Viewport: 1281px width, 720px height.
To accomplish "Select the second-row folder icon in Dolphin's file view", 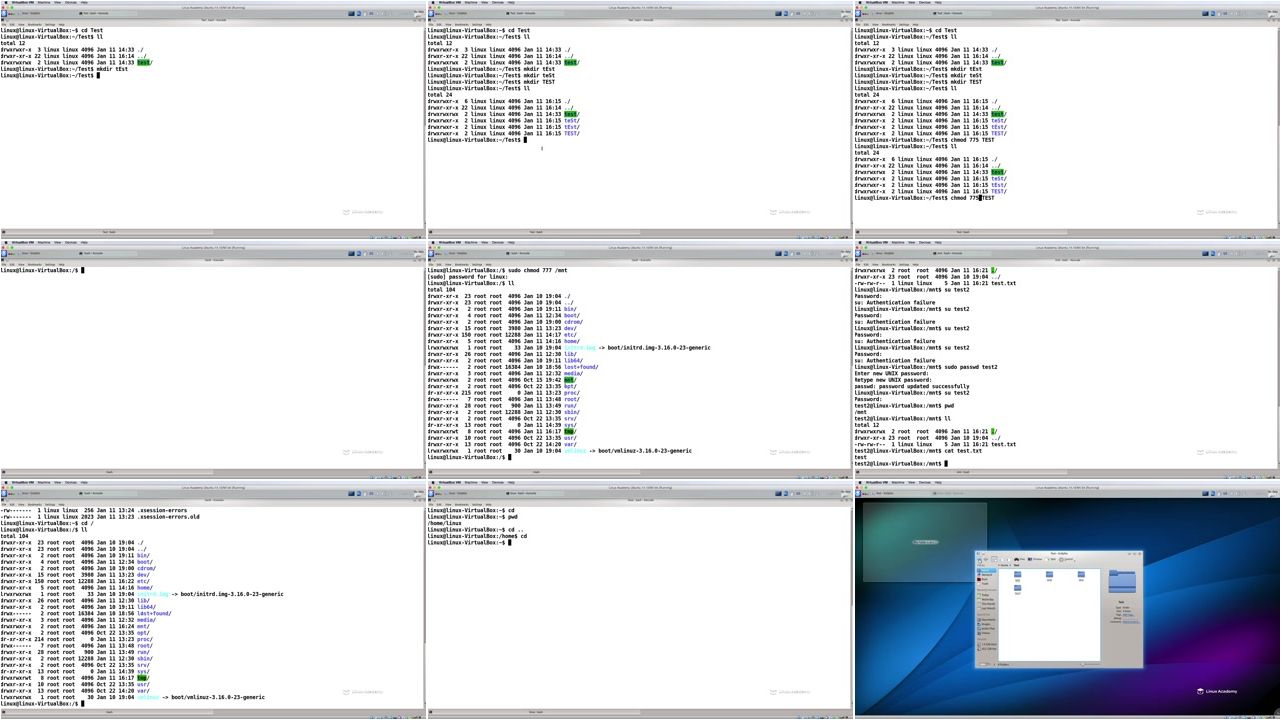I will [x=1017, y=588].
